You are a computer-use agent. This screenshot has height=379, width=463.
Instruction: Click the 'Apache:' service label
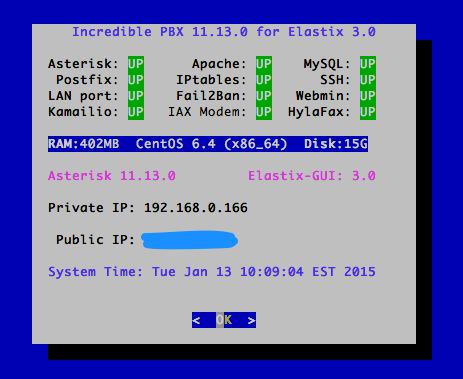click(219, 64)
